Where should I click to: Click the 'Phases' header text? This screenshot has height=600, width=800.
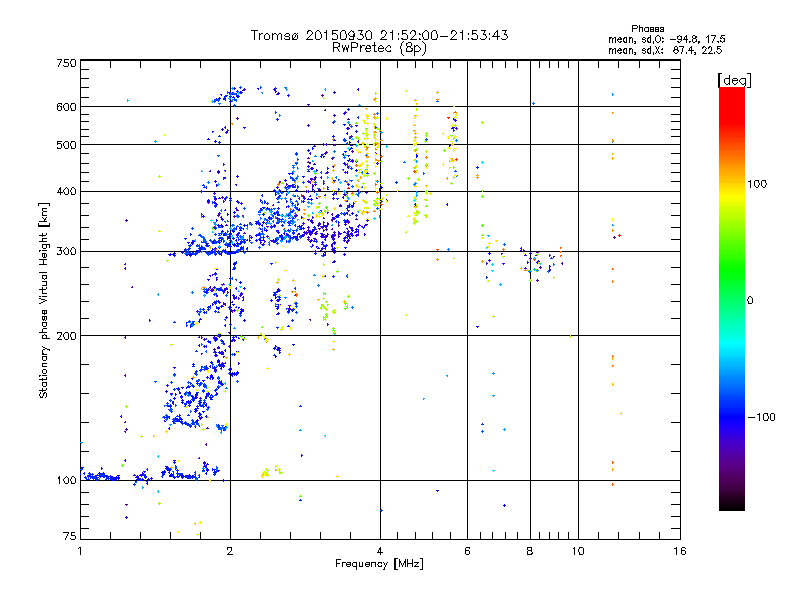[647, 29]
